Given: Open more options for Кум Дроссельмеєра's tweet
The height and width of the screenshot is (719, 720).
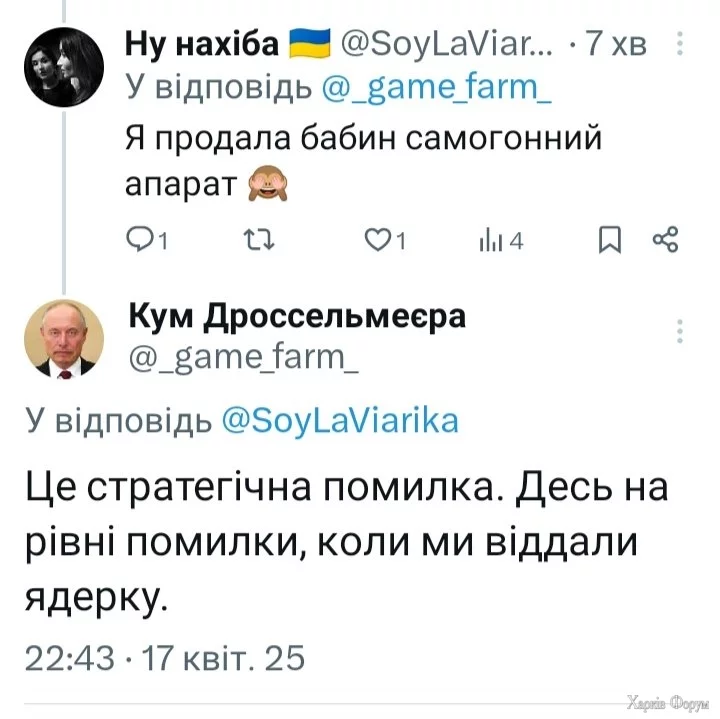Looking at the screenshot, I should tap(680, 331).
